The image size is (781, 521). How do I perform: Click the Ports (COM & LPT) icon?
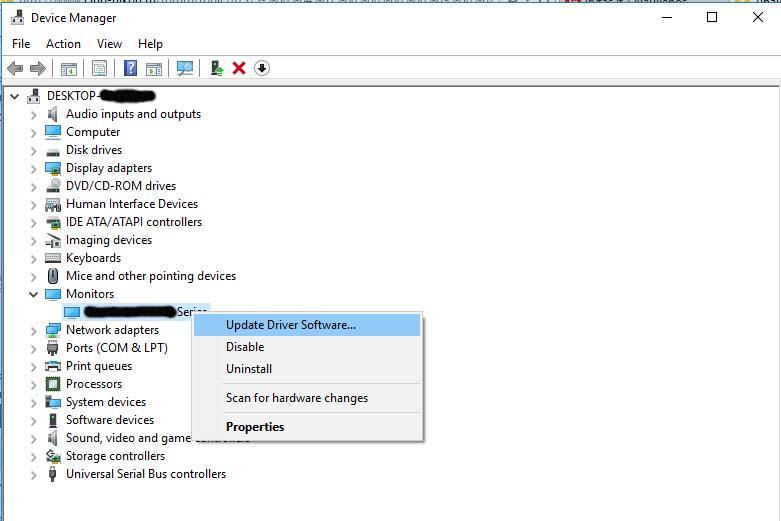click(52, 348)
